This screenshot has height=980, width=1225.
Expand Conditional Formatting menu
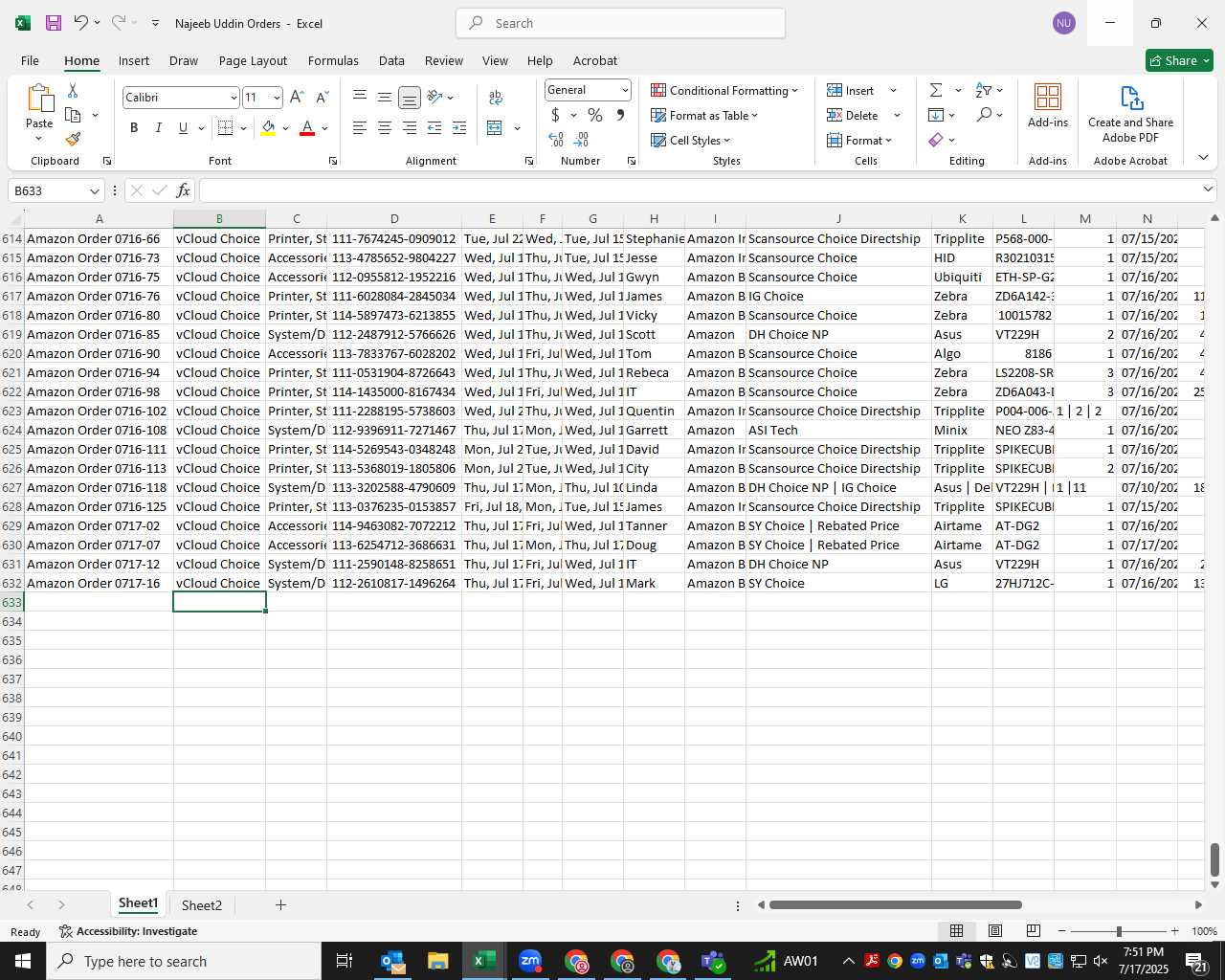coord(725,90)
